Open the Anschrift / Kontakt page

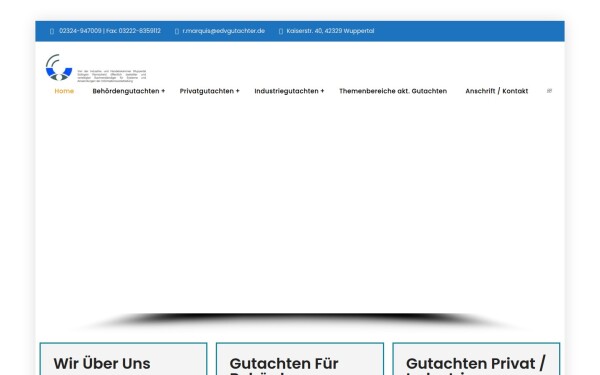pyautogui.click(x=496, y=91)
